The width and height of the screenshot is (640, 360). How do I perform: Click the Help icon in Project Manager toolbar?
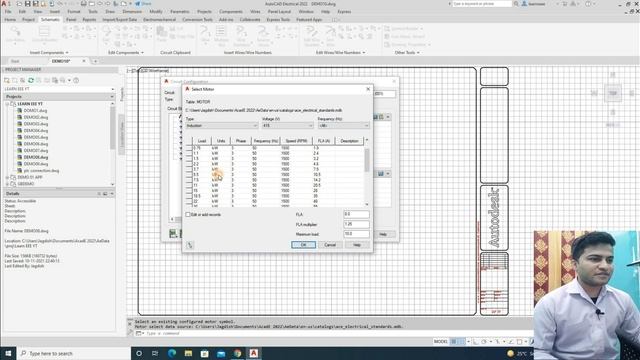point(76,80)
